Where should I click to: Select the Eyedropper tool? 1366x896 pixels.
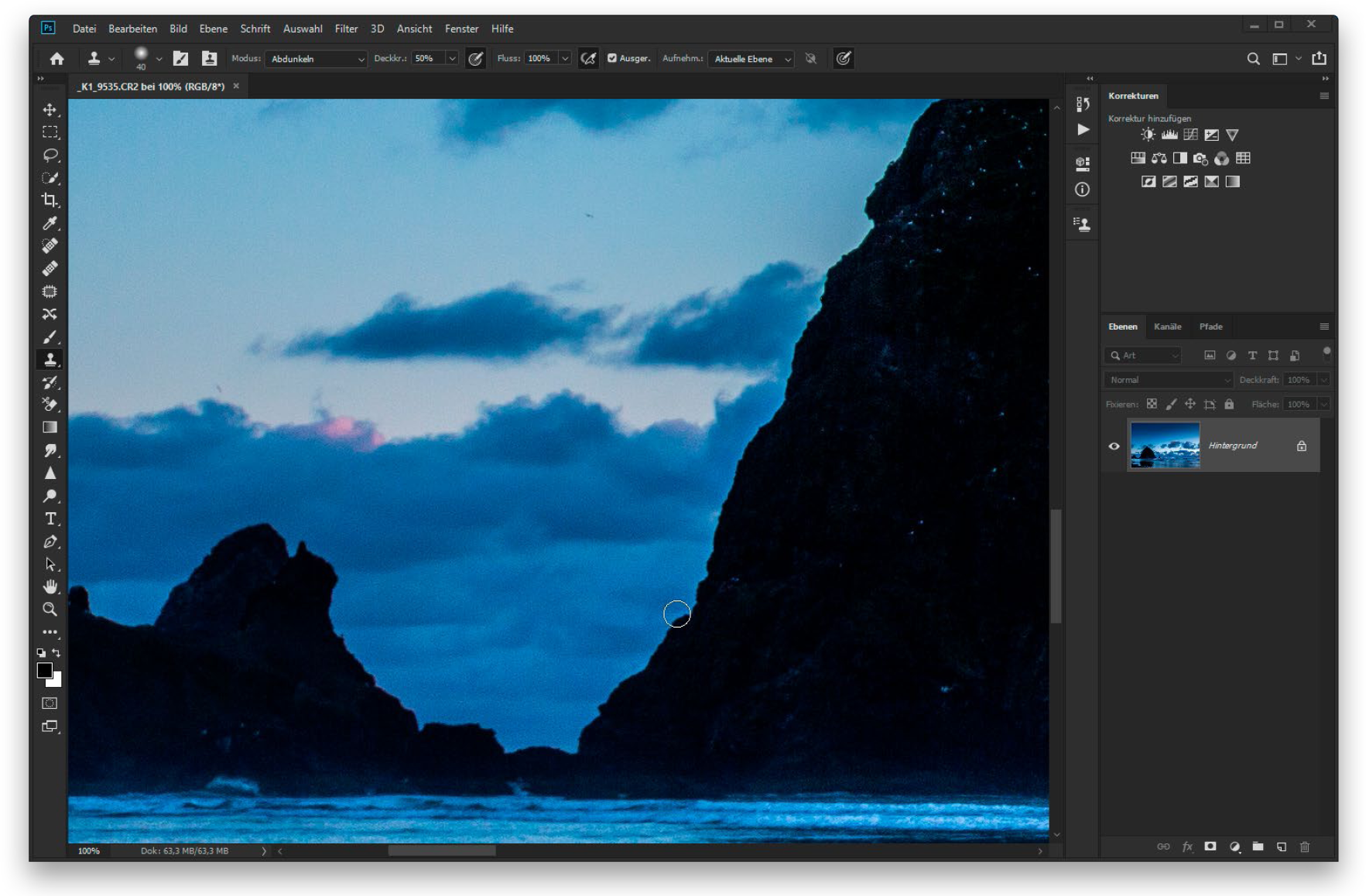tap(50, 223)
